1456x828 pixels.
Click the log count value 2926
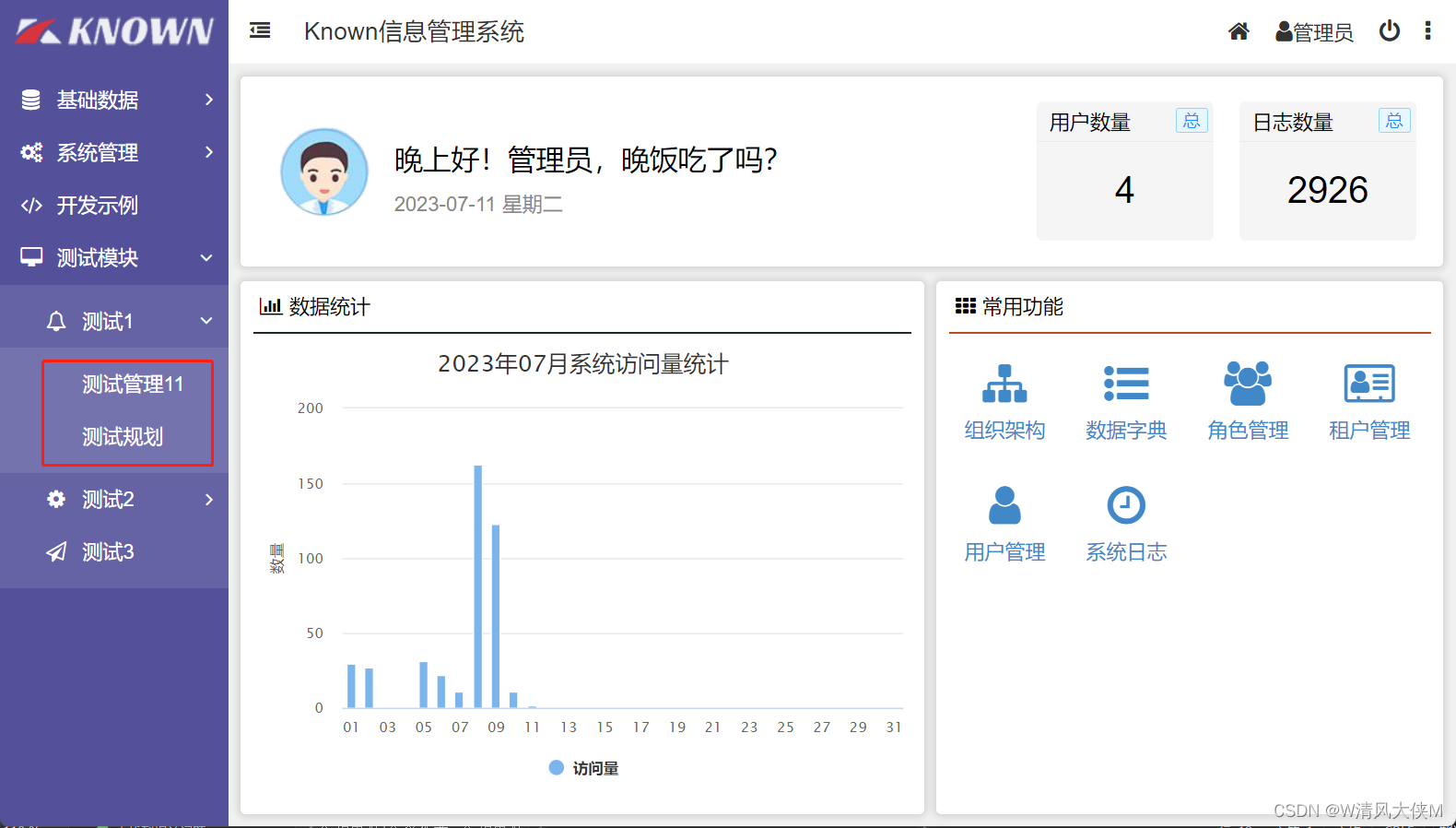click(x=1328, y=190)
